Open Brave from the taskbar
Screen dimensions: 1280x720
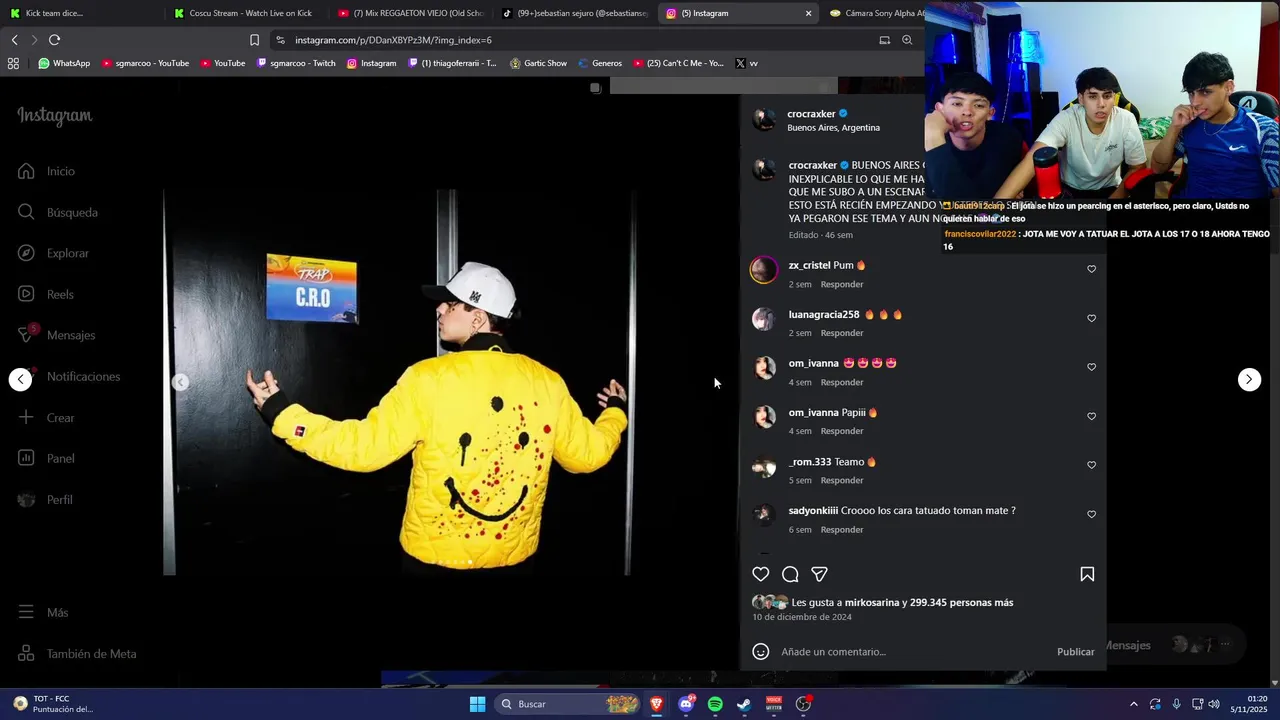click(x=656, y=704)
